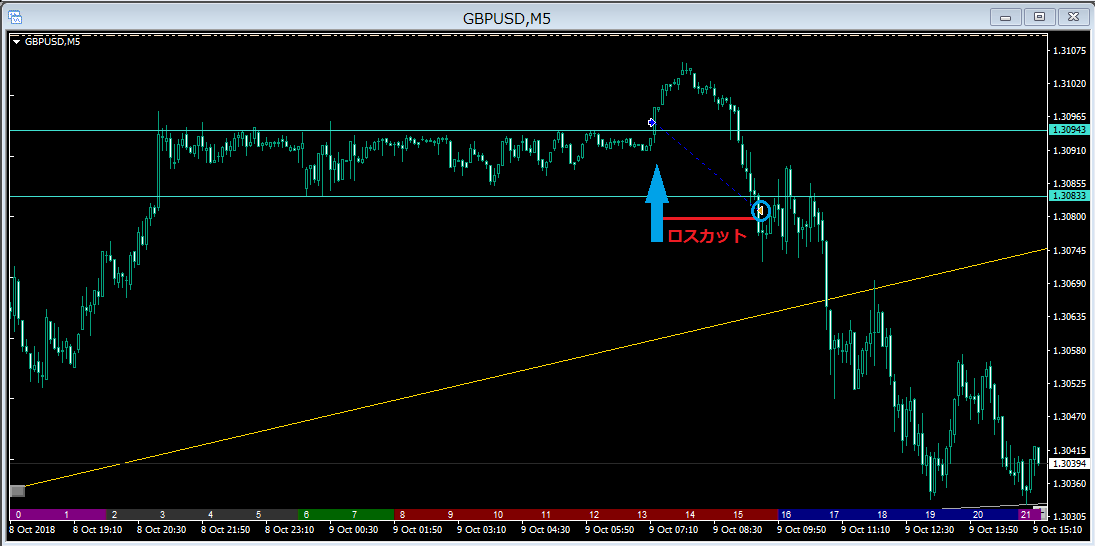The width and height of the screenshot is (1095, 546).
Task: Click the 8 Oct 20:30 time label
Action: (162, 530)
